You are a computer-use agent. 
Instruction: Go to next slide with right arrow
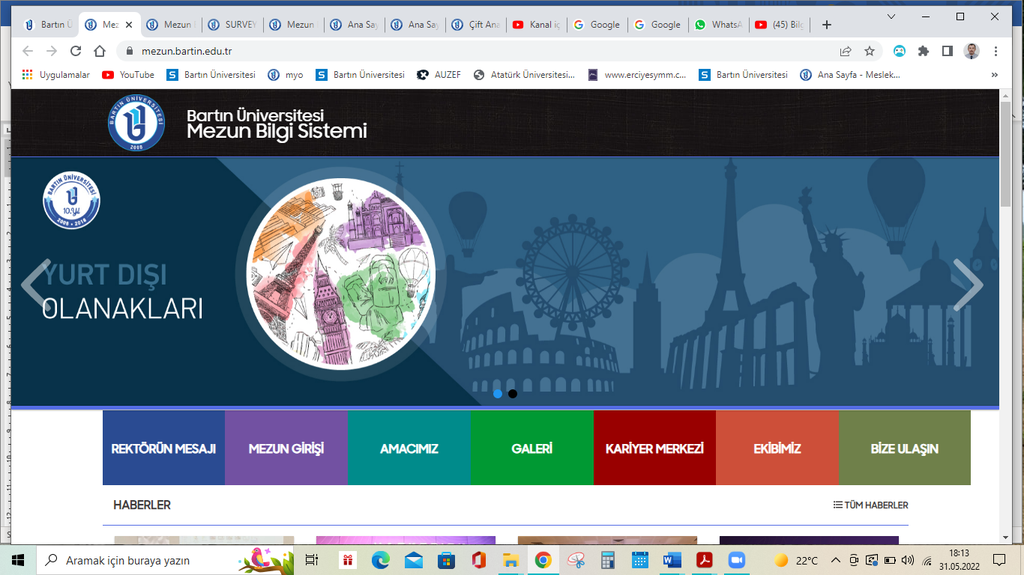[x=967, y=285]
